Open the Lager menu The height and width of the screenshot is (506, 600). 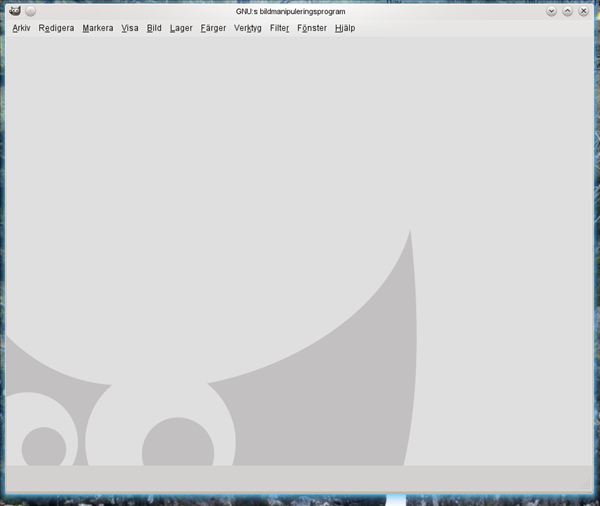pos(181,28)
